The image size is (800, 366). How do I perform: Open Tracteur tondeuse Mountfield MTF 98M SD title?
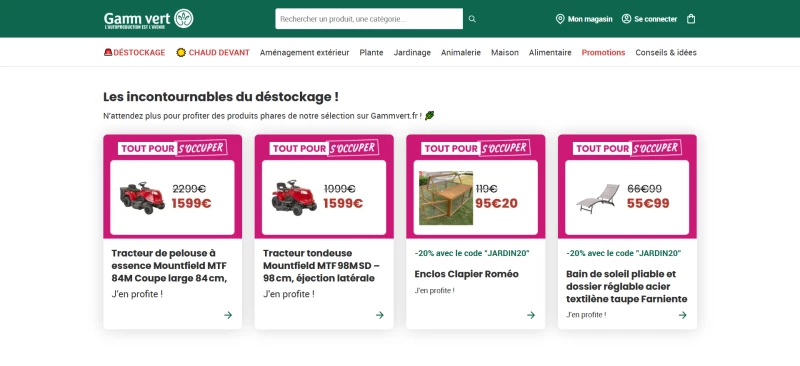(321, 265)
